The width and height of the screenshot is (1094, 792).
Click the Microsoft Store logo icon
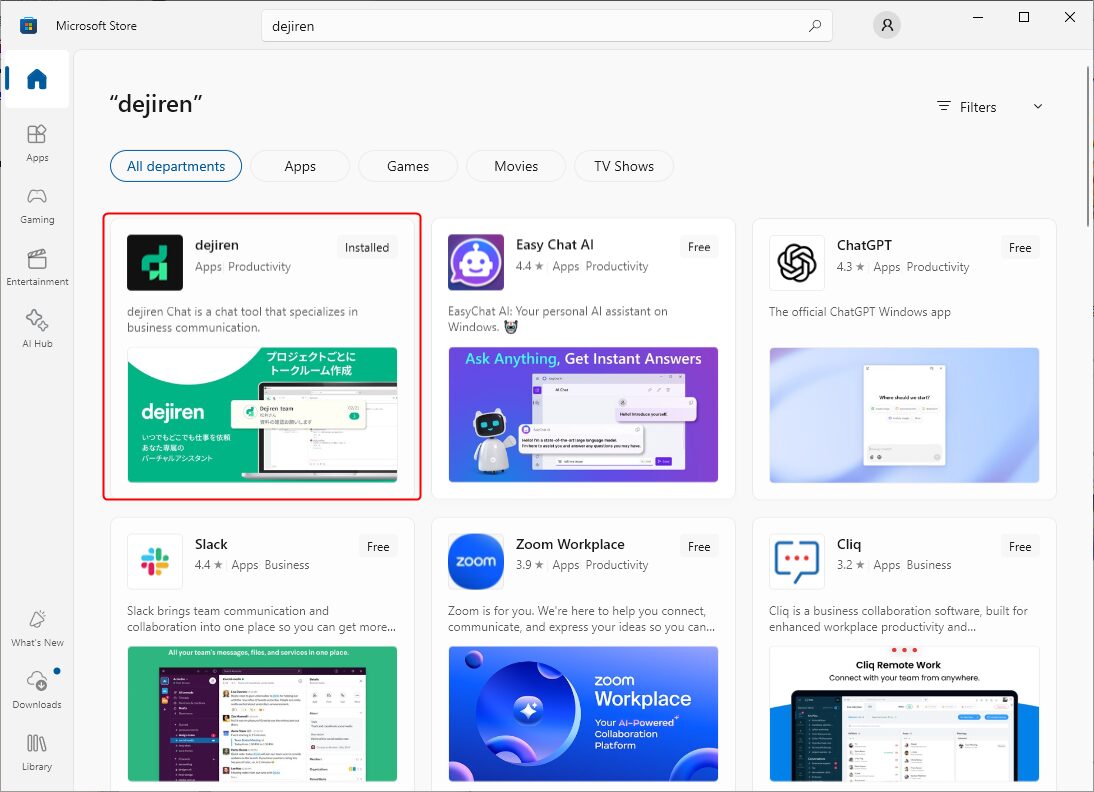pyautogui.click(x=29, y=26)
